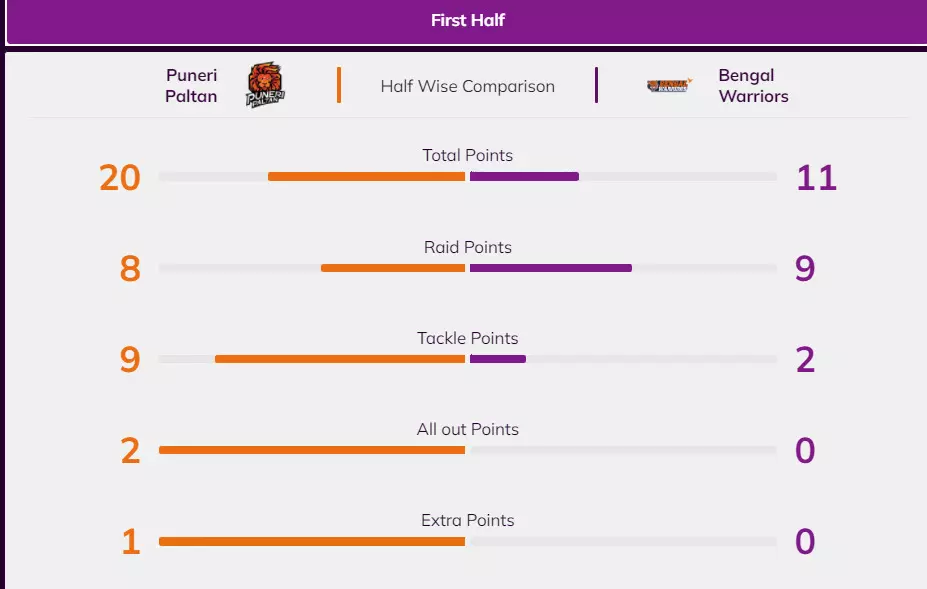Image resolution: width=927 pixels, height=589 pixels.
Task: Click the Tackle Points label
Action: (467, 338)
